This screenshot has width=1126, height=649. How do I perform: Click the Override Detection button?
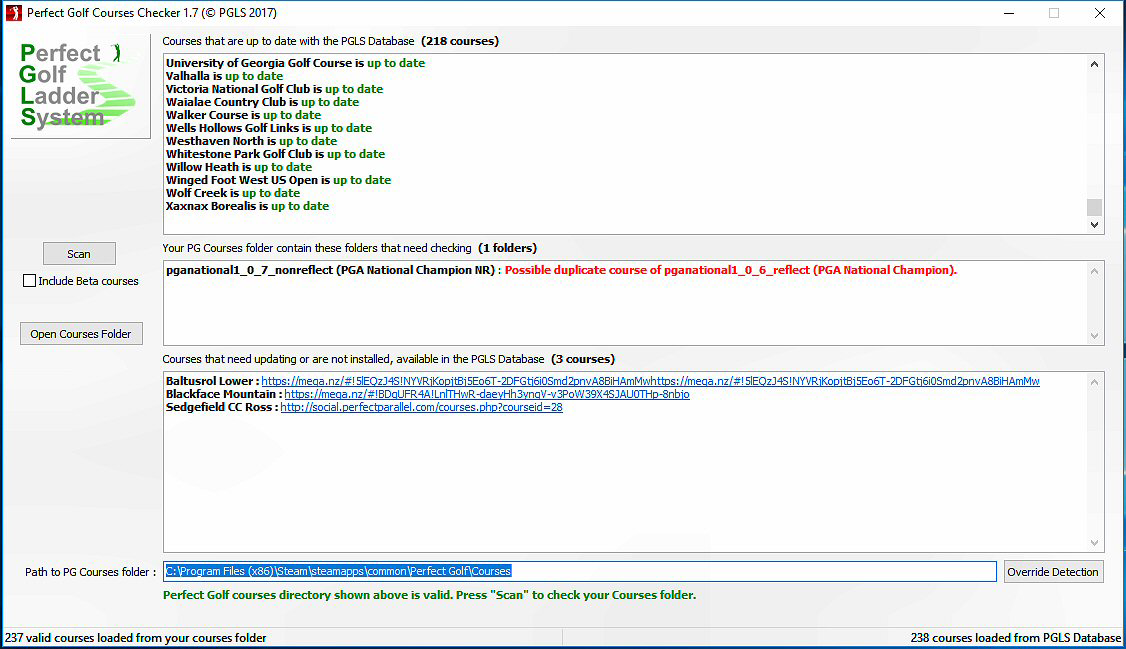[1053, 572]
